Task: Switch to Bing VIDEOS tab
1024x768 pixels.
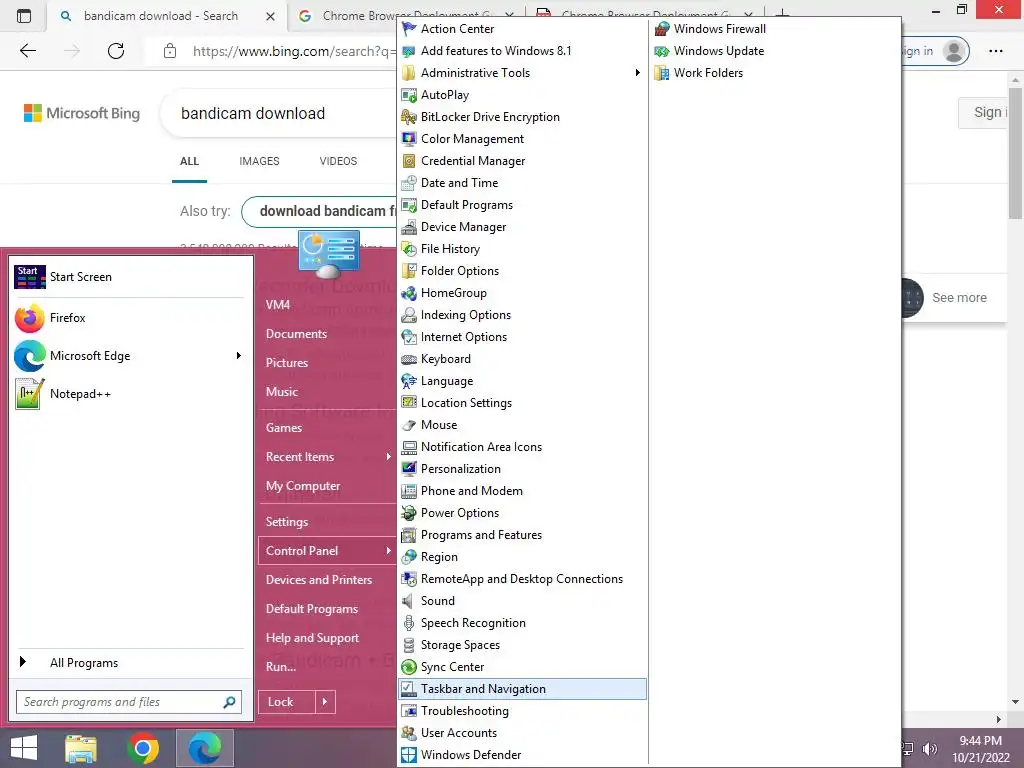Action: click(x=338, y=161)
